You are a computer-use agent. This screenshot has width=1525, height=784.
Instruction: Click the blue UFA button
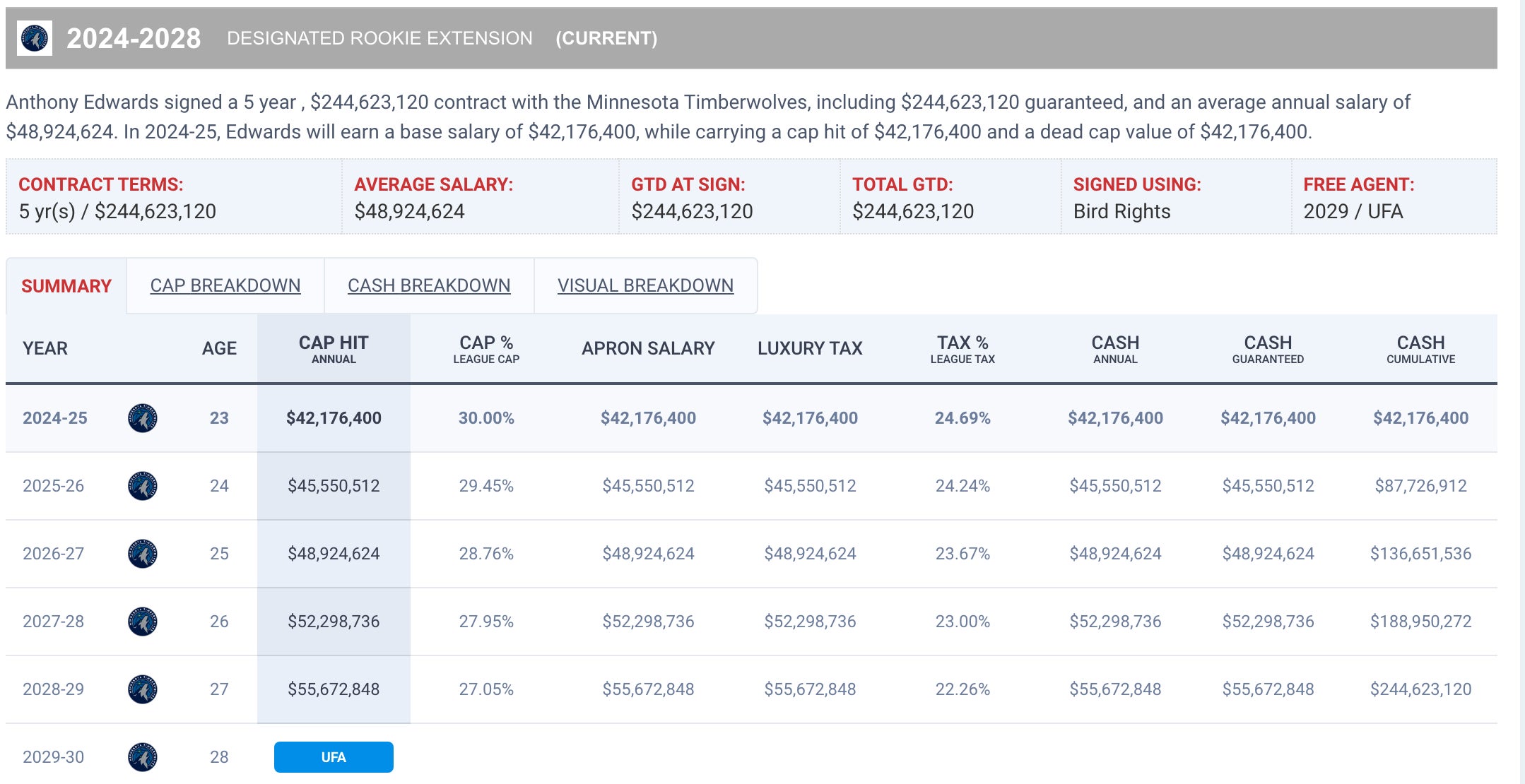click(334, 757)
